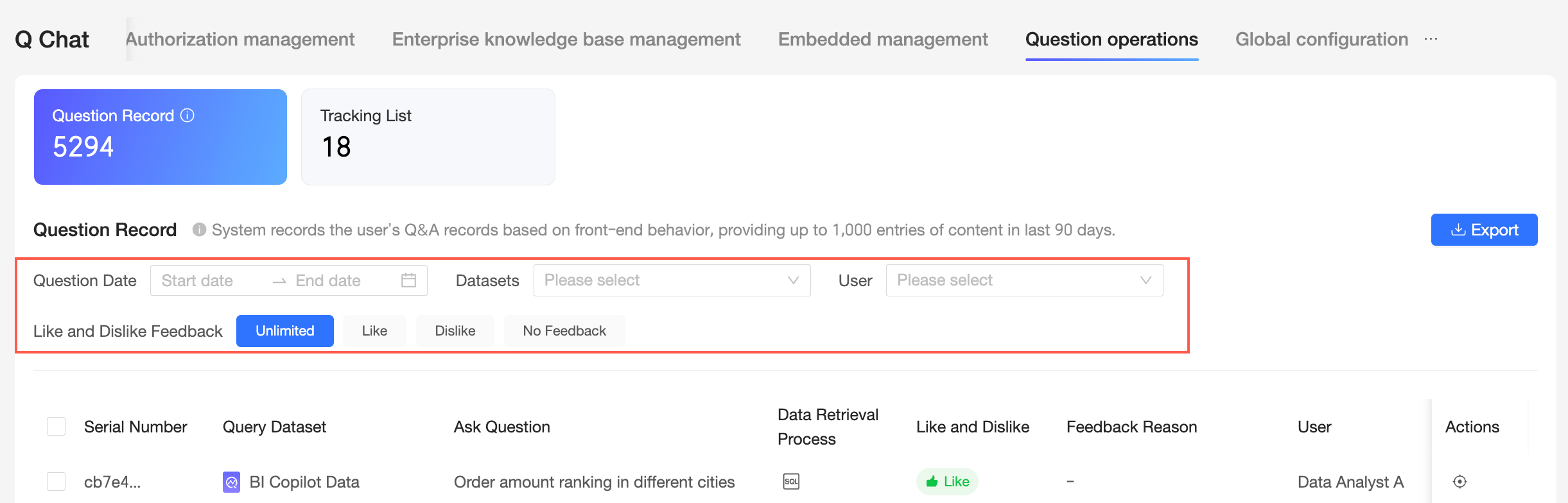Click the SQL data retrieval process icon
The width and height of the screenshot is (1568, 503).
[x=791, y=481]
